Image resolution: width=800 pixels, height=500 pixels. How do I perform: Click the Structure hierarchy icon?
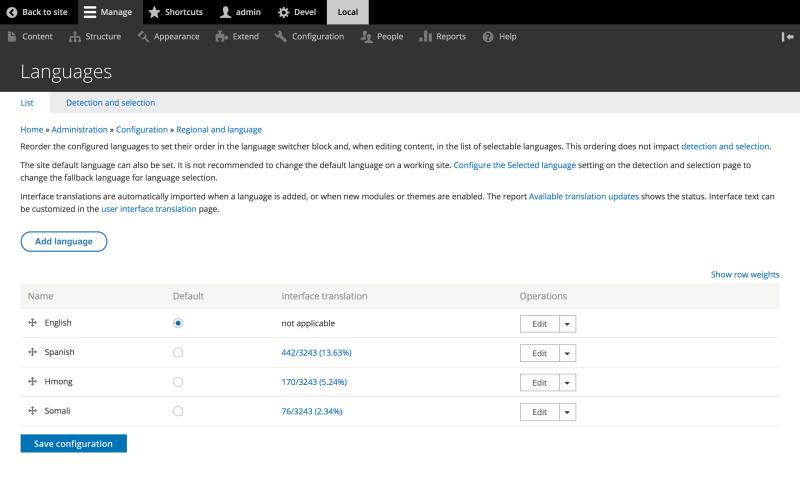click(x=75, y=37)
